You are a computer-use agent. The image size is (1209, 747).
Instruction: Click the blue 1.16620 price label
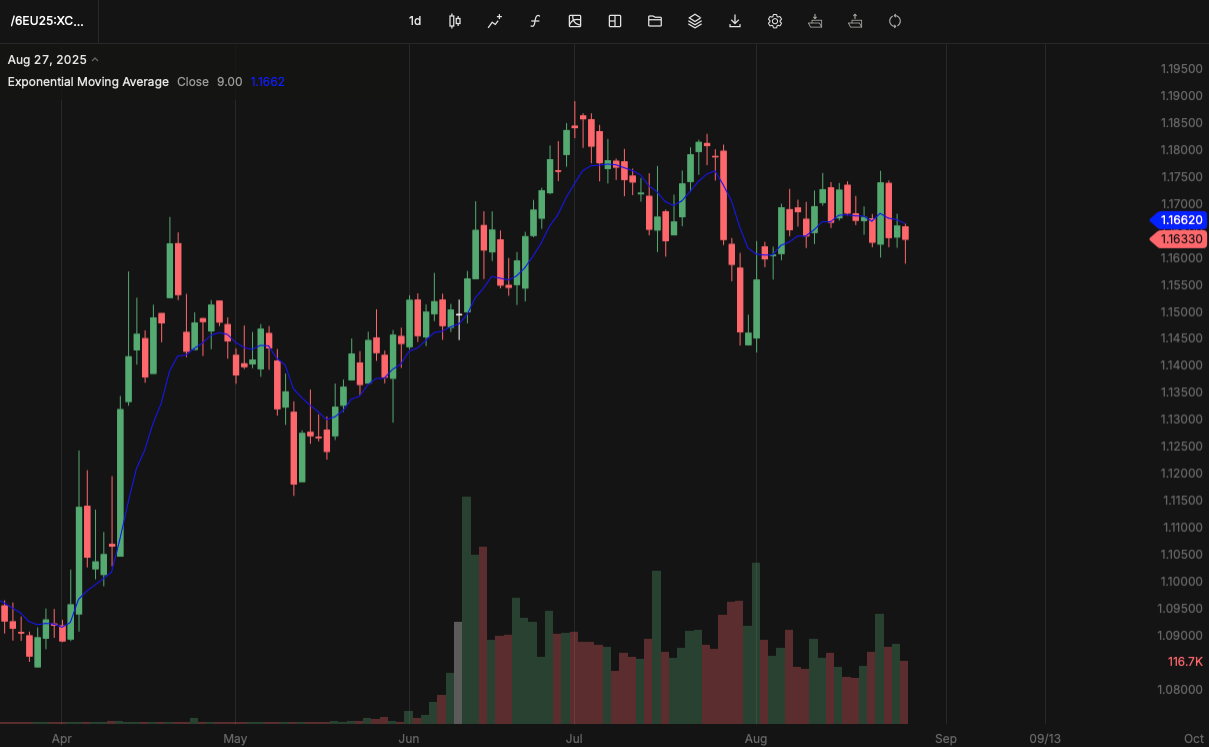click(1180, 220)
